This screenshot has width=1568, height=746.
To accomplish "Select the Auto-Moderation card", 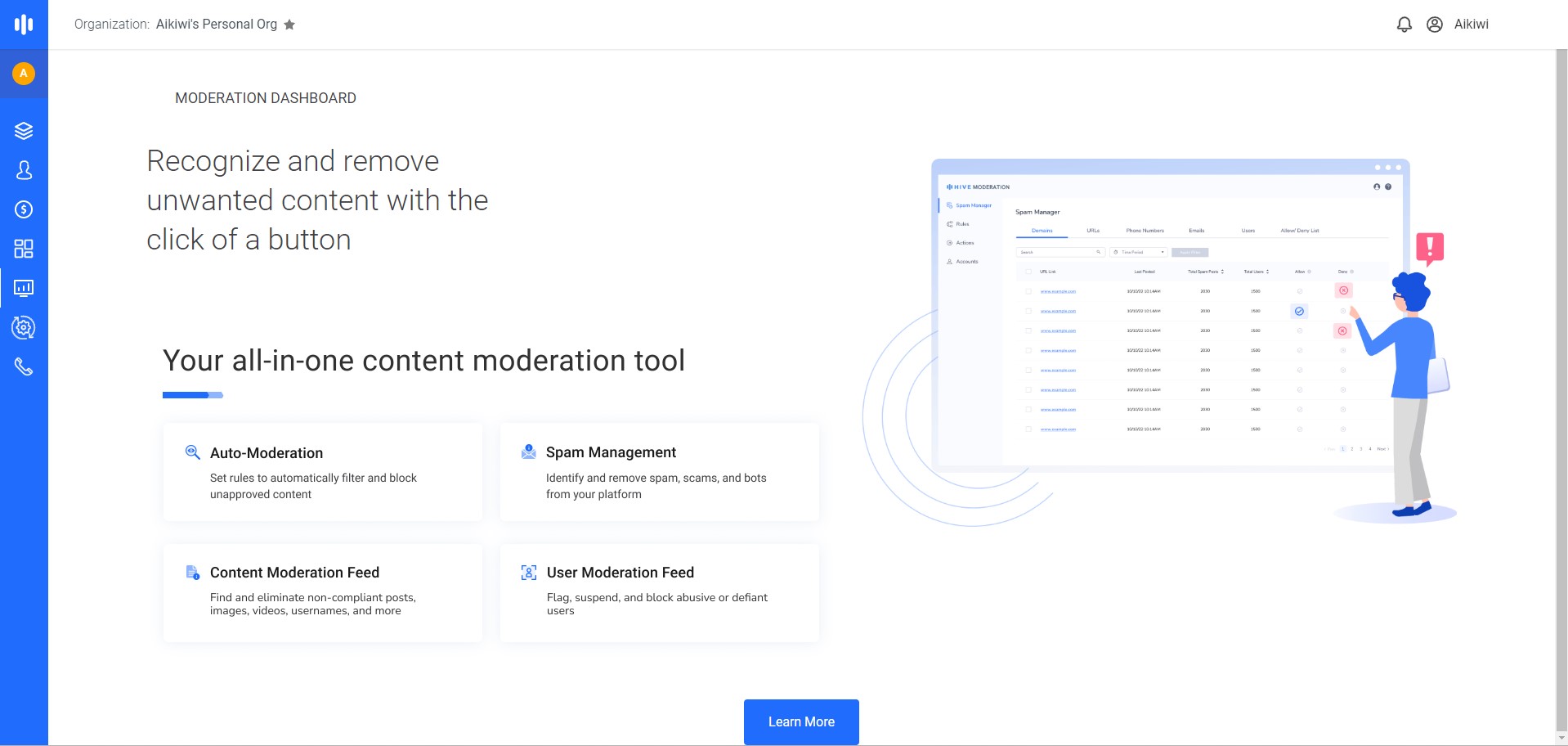I will pyautogui.click(x=323, y=472).
